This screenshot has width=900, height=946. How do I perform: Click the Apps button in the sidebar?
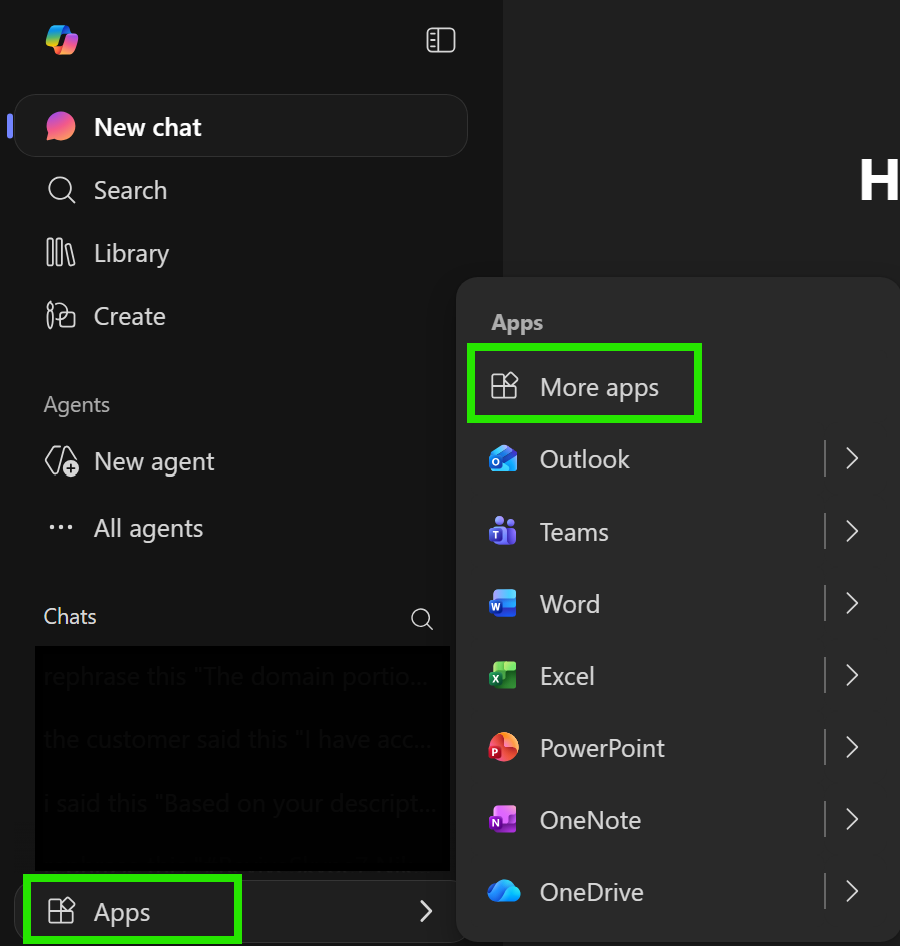(x=241, y=911)
